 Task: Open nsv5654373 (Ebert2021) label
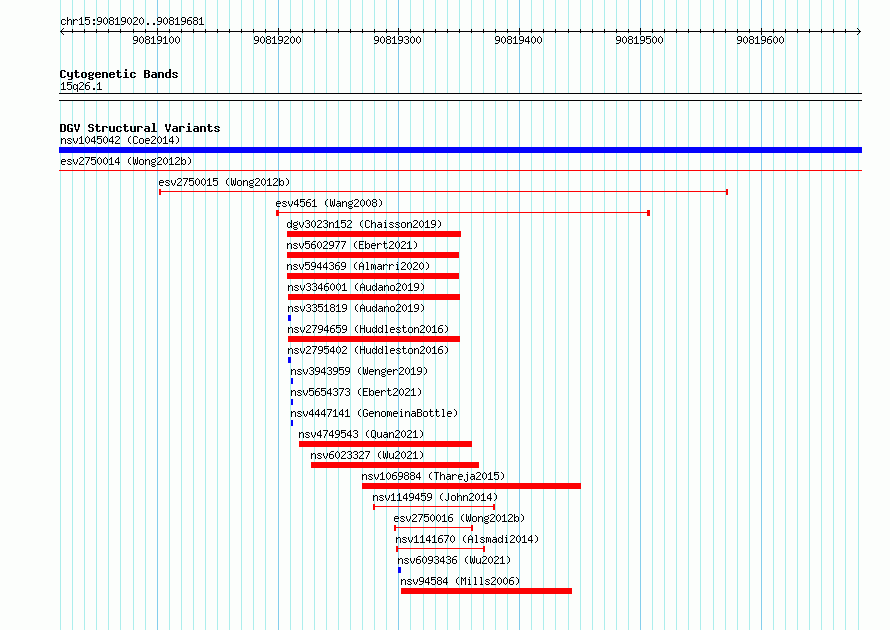[356, 392]
